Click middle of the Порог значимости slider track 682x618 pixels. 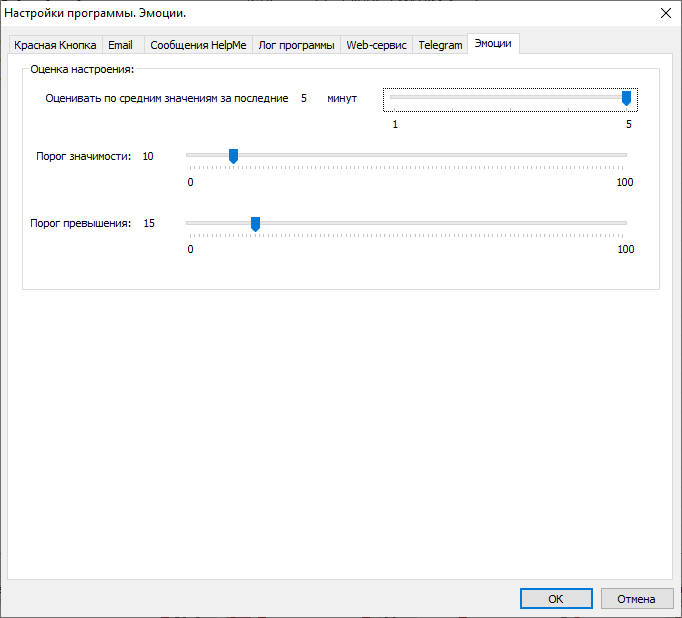coord(407,155)
